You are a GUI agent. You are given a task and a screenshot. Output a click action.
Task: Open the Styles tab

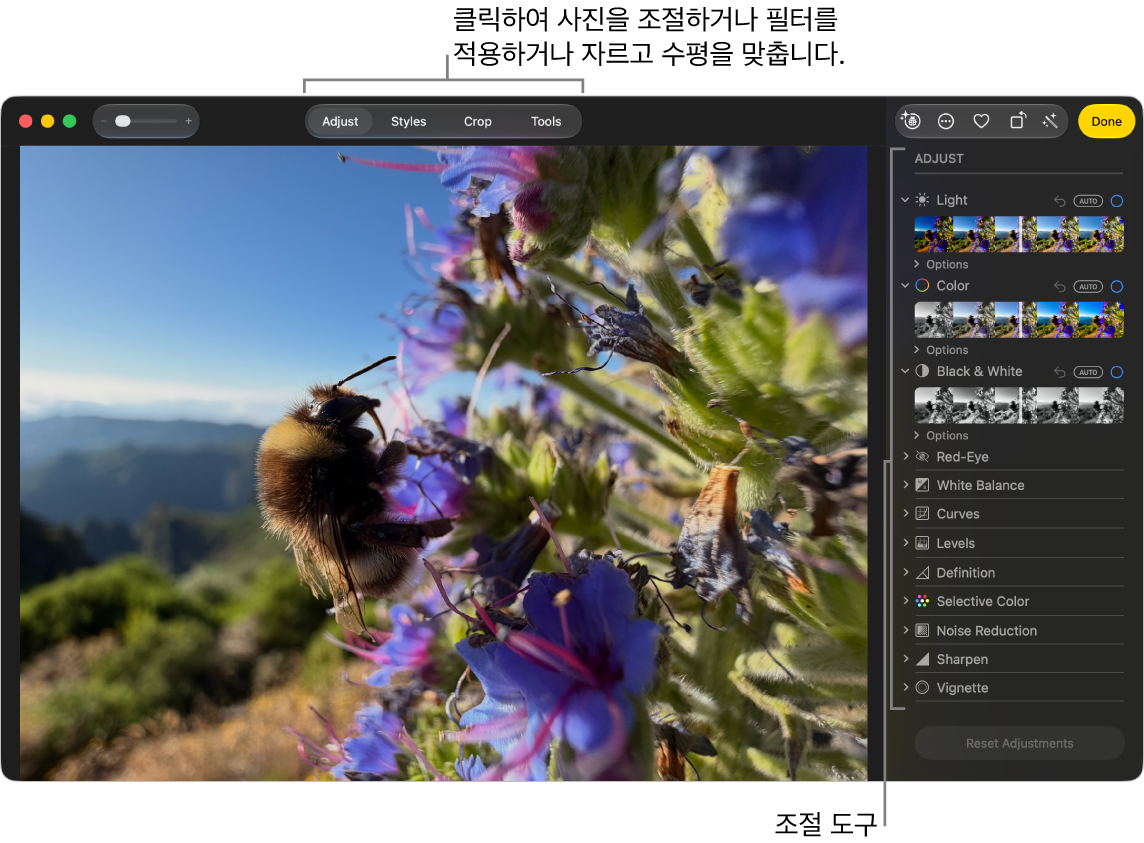pyautogui.click(x=409, y=121)
